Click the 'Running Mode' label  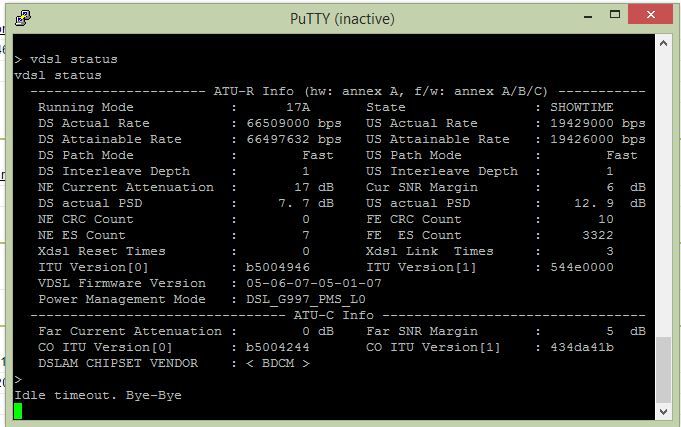coord(86,107)
